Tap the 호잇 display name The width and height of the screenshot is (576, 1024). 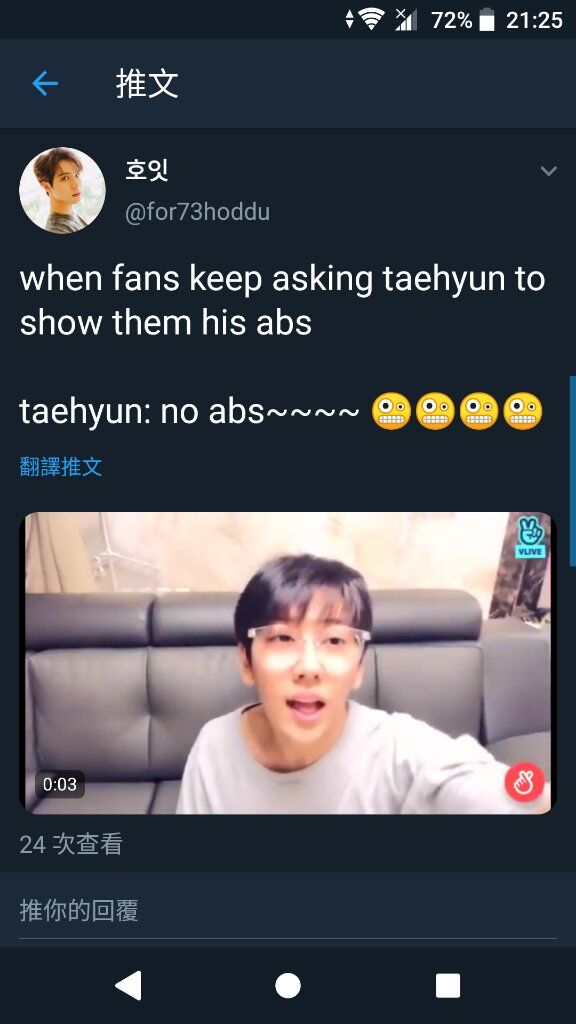tap(147, 171)
